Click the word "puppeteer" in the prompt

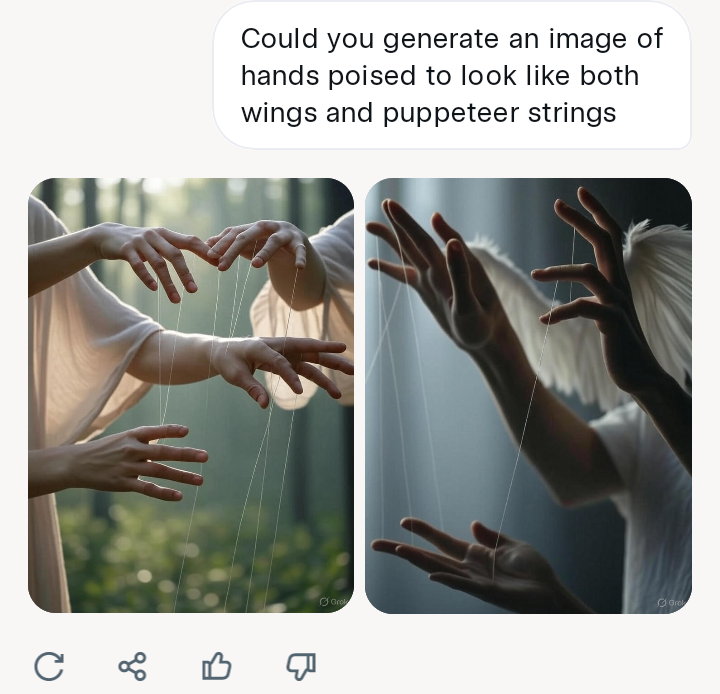coord(451,113)
